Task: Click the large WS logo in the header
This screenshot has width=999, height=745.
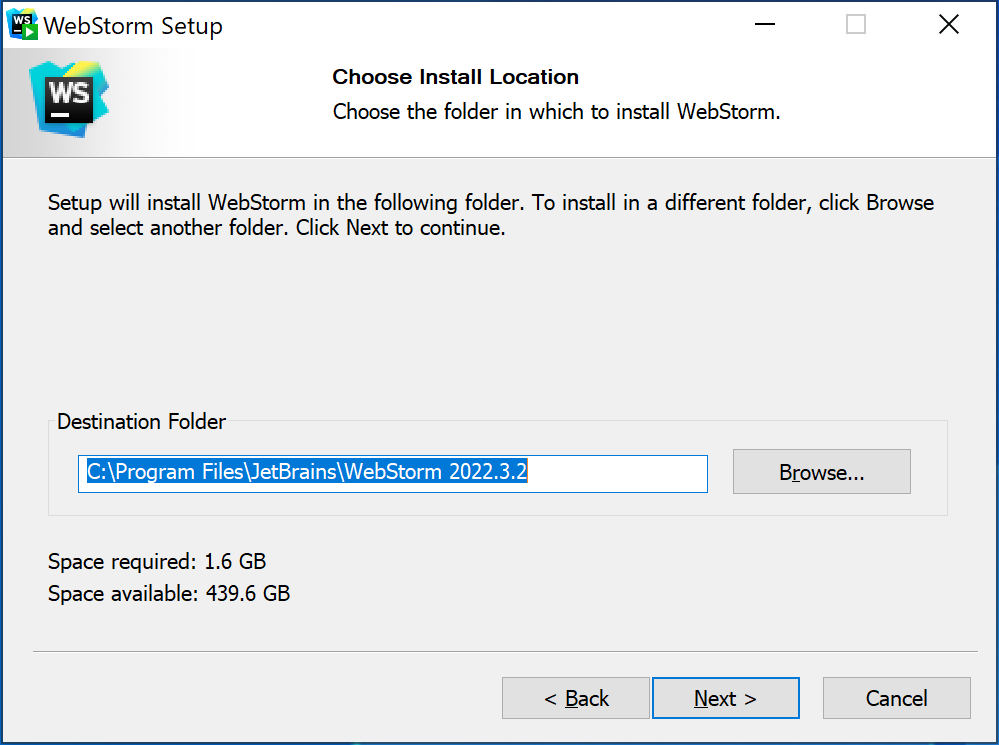Action: [x=68, y=95]
